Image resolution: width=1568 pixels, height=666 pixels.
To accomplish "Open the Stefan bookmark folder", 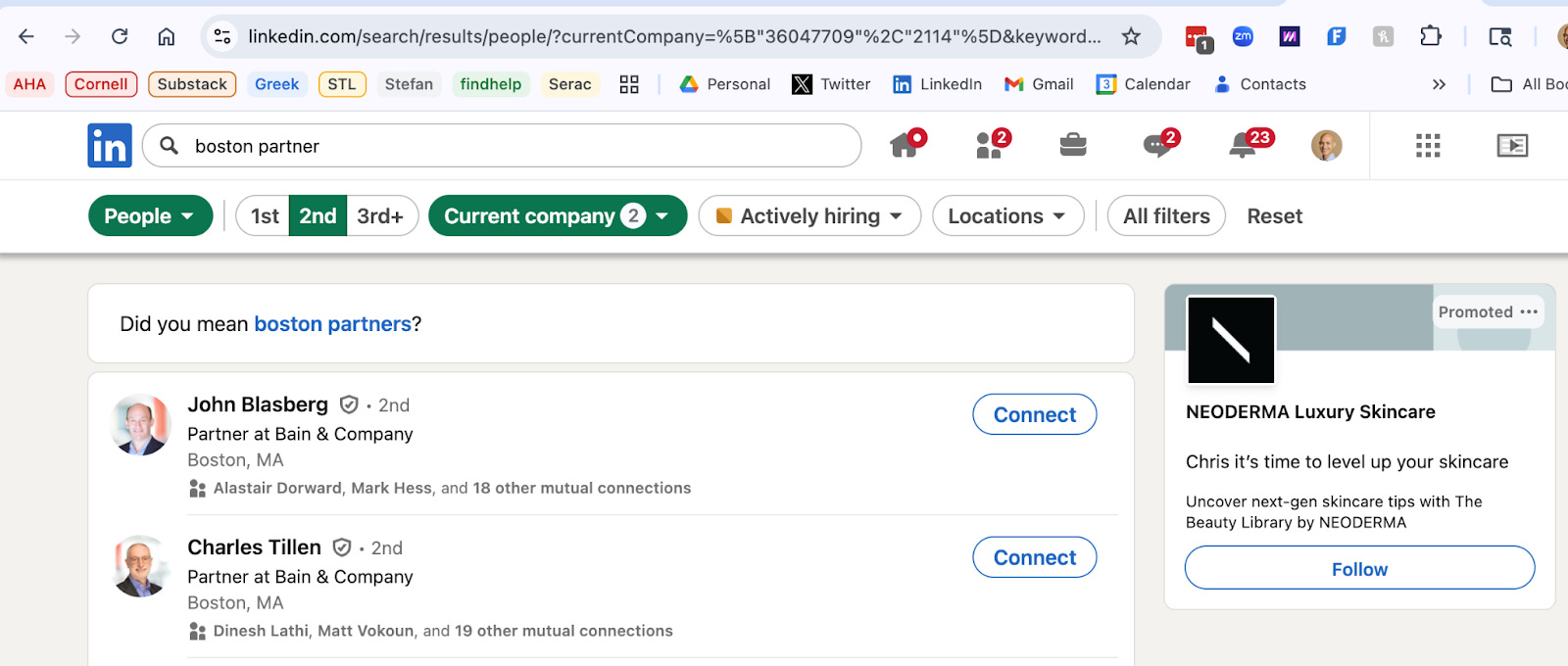I will pyautogui.click(x=409, y=84).
